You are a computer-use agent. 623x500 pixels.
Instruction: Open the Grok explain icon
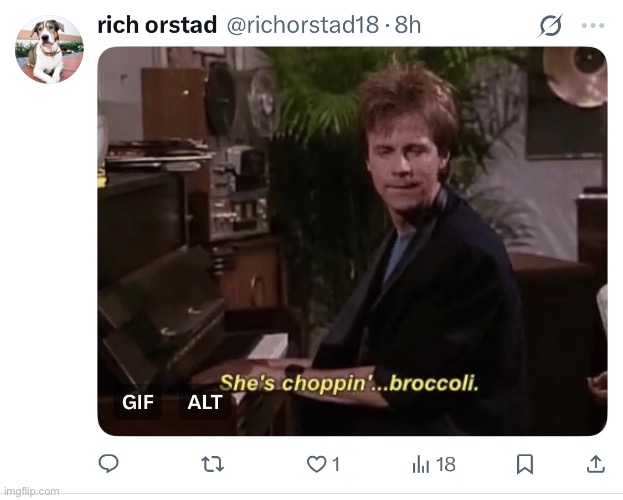point(551,25)
